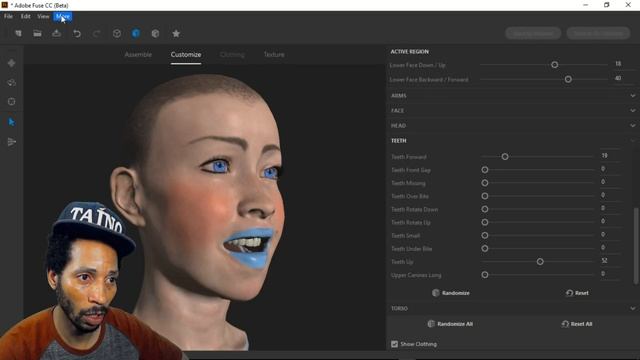Viewport: 640px width, 360px height.
Task: Click the second grayed top-right button
Action: coord(598,33)
